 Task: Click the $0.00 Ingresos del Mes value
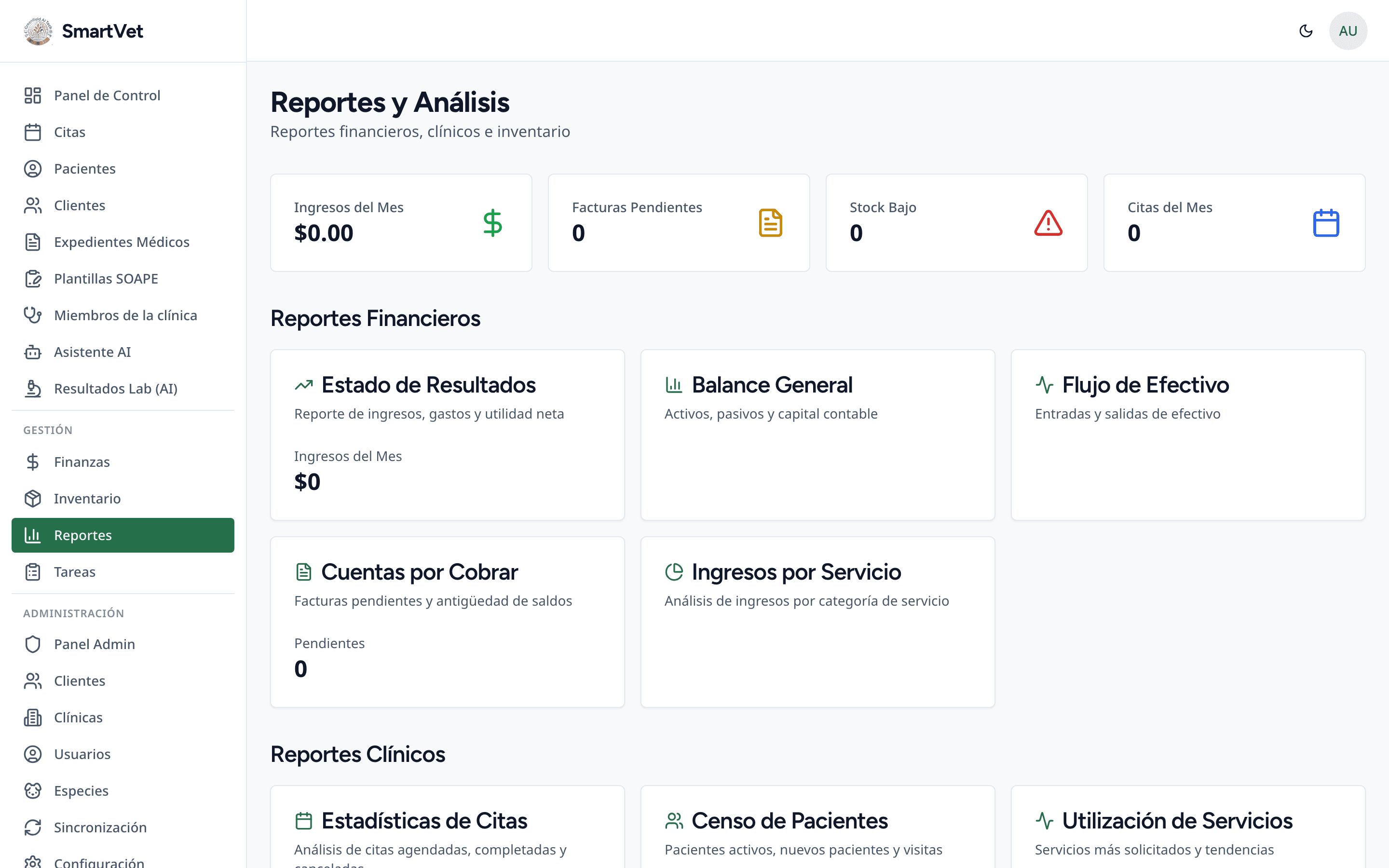[324, 233]
